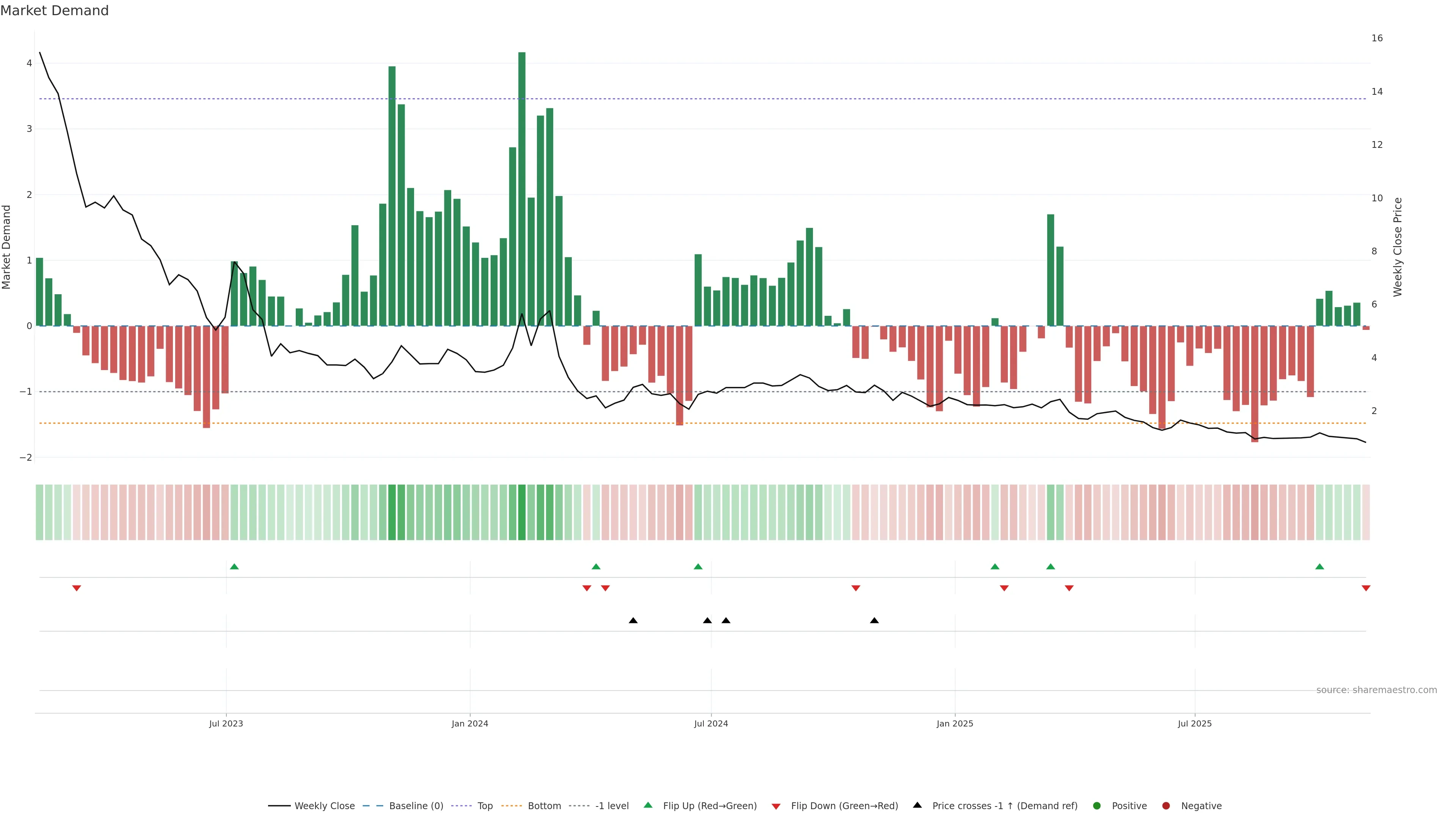
Task: Click the Weekly Close Price axis title
Action: point(1397,247)
